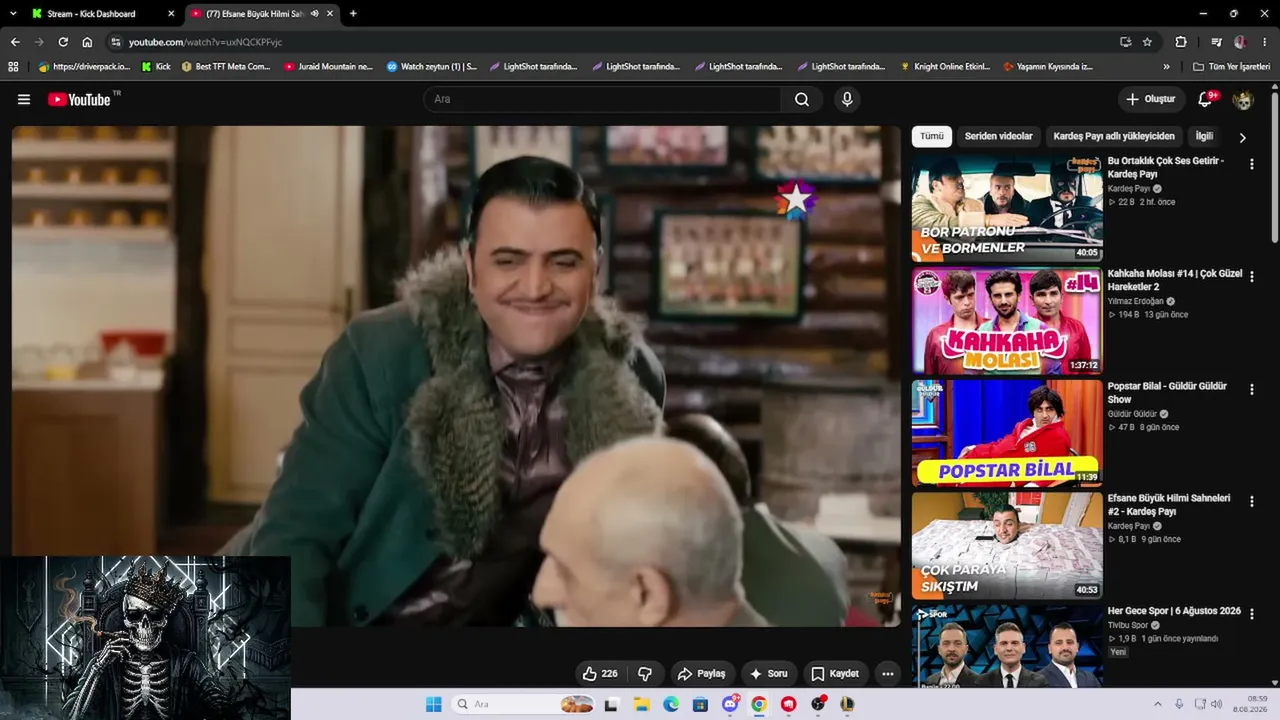Screen dimensions: 1280x720
Task: Click the Kaydet save button
Action: [835, 674]
